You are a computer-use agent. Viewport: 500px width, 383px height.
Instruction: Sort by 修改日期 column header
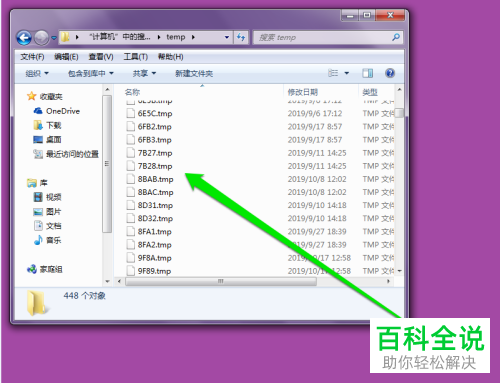click(303, 92)
